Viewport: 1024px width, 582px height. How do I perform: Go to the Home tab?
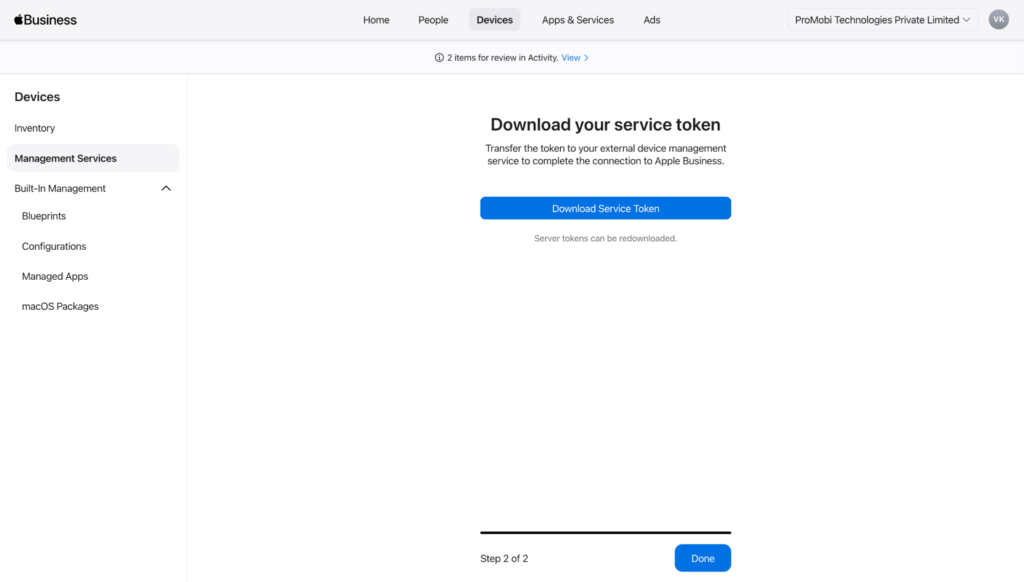coord(376,20)
